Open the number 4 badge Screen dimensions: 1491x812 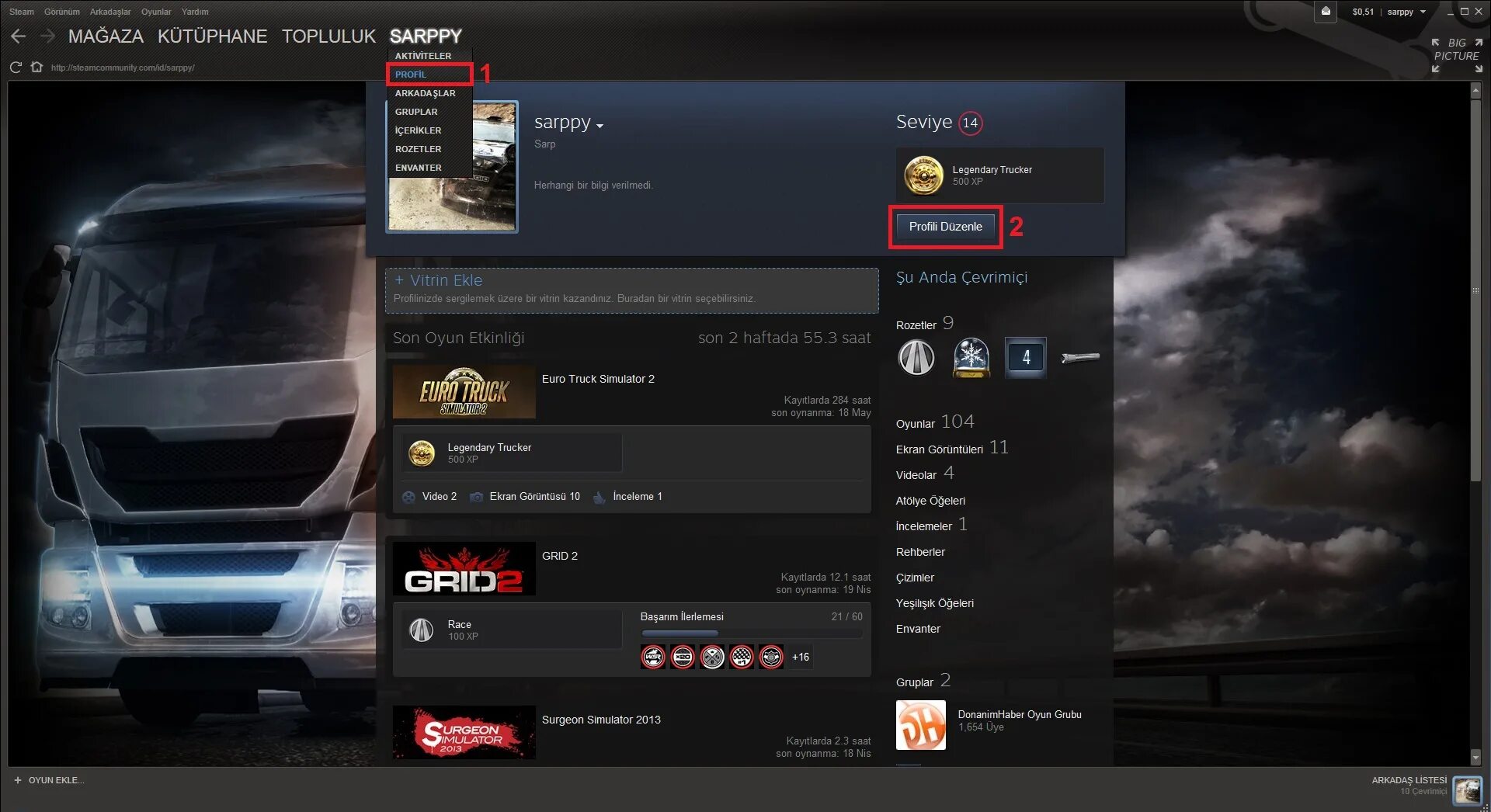[1025, 358]
